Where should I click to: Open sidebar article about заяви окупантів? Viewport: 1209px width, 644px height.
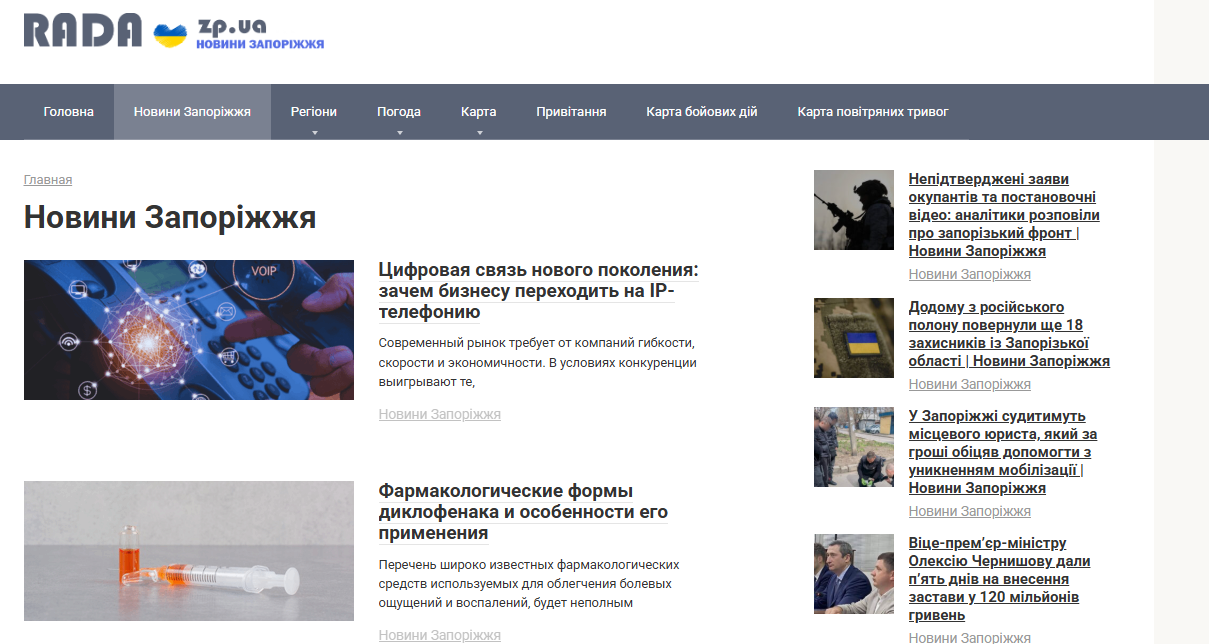click(1004, 215)
